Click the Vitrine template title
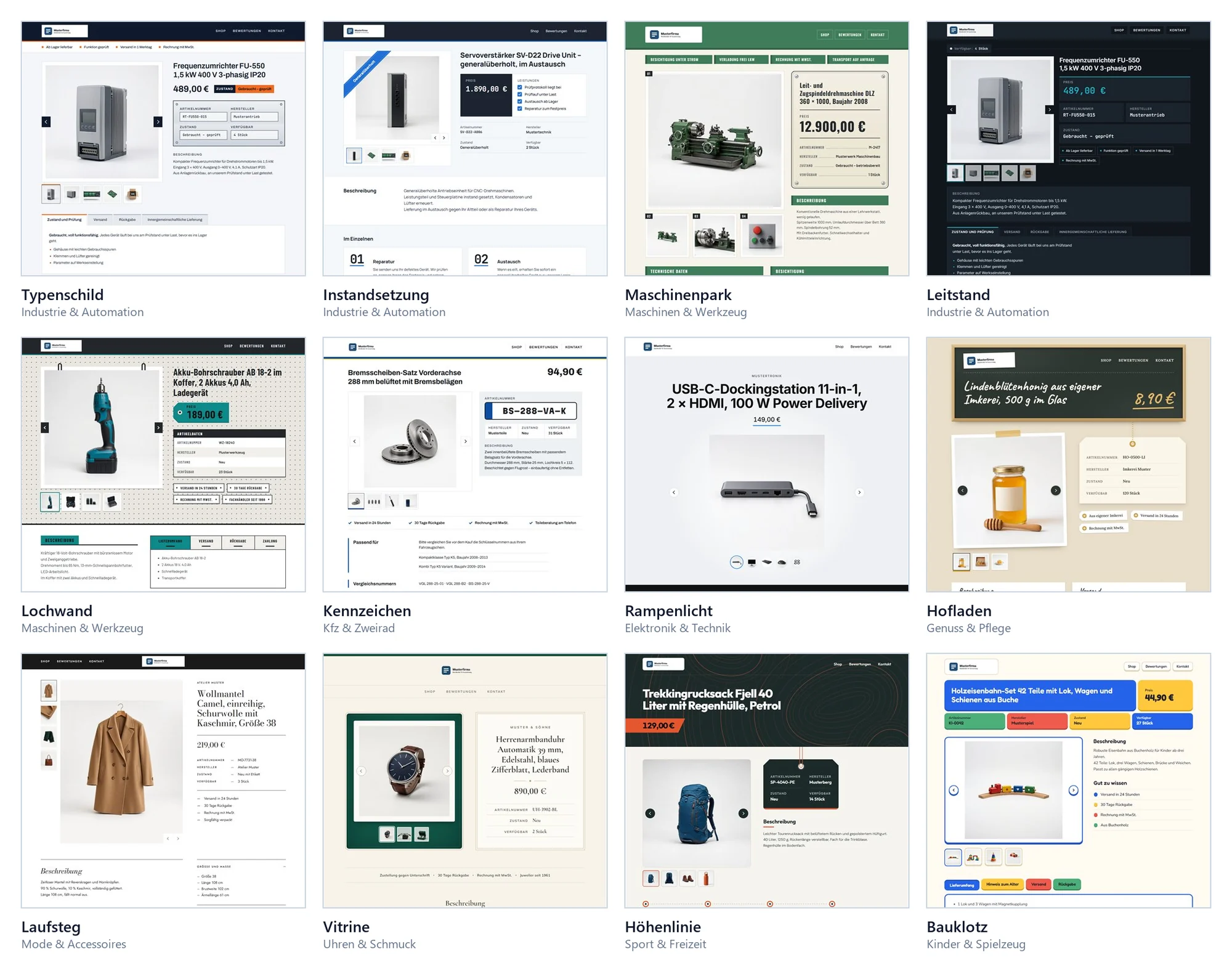The height and width of the screenshot is (973, 1232). (x=347, y=927)
